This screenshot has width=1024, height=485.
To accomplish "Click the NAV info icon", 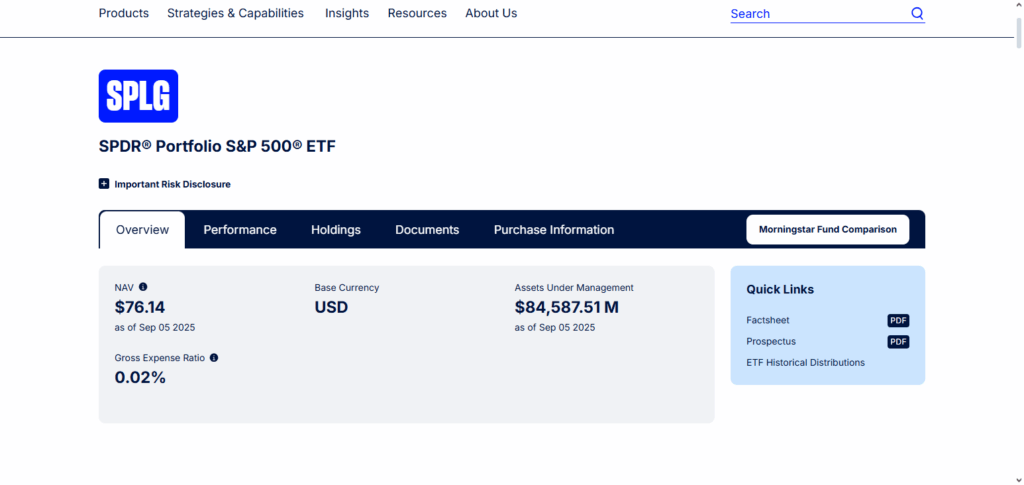I will (143, 287).
